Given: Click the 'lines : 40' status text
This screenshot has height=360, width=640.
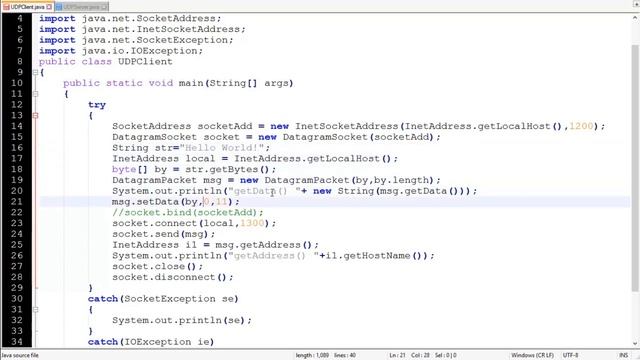Looking at the screenshot, I should click(345, 355).
